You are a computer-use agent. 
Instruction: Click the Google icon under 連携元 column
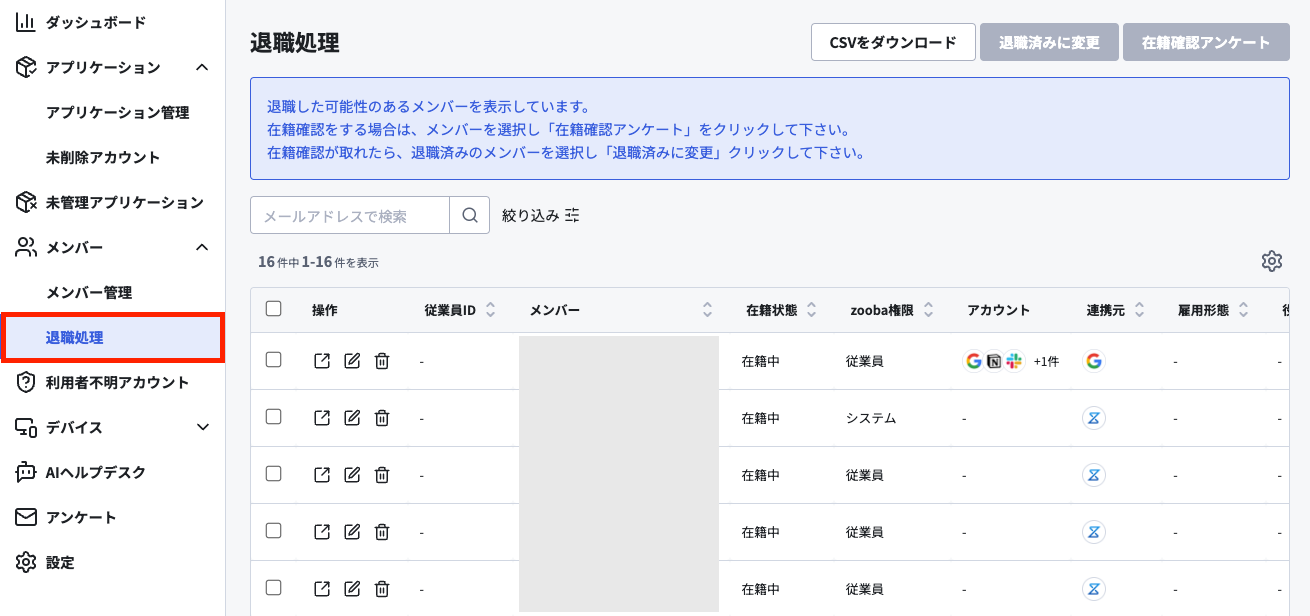(x=1094, y=361)
